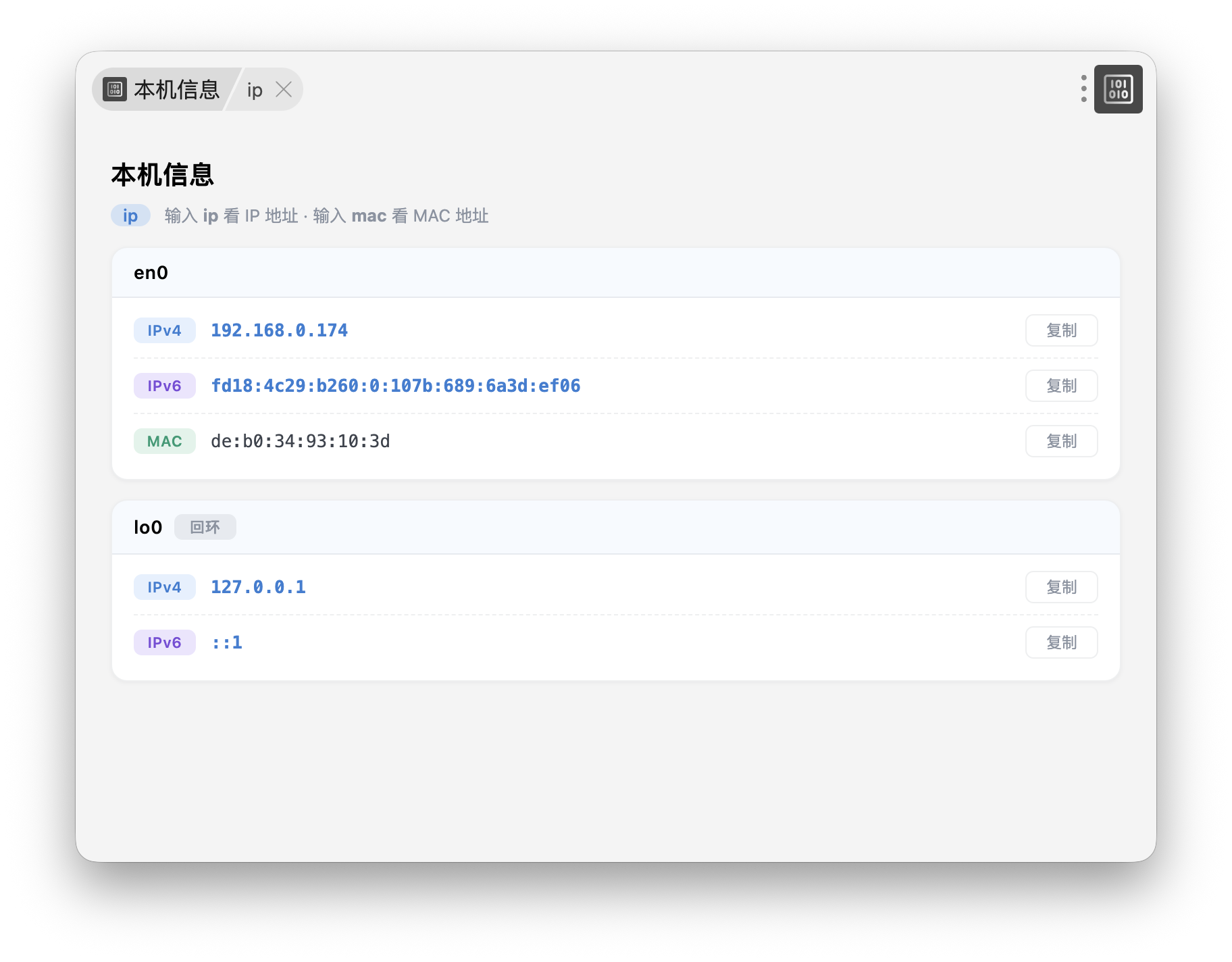Copy the lo0 IPv6 address ::1
This screenshot has height=962, width=1232.
1061,642
